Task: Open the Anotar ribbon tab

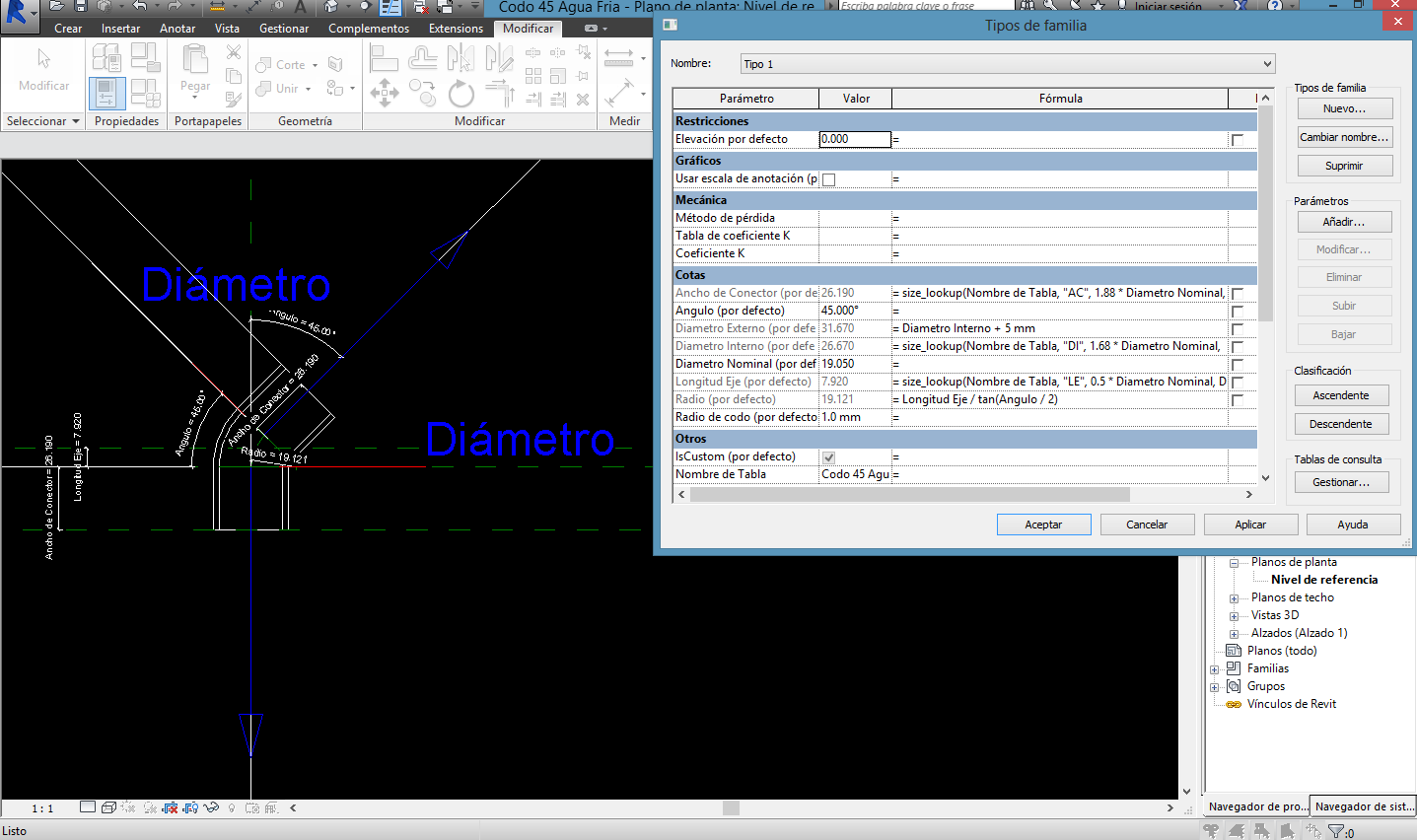Action: tap(177, 29)
